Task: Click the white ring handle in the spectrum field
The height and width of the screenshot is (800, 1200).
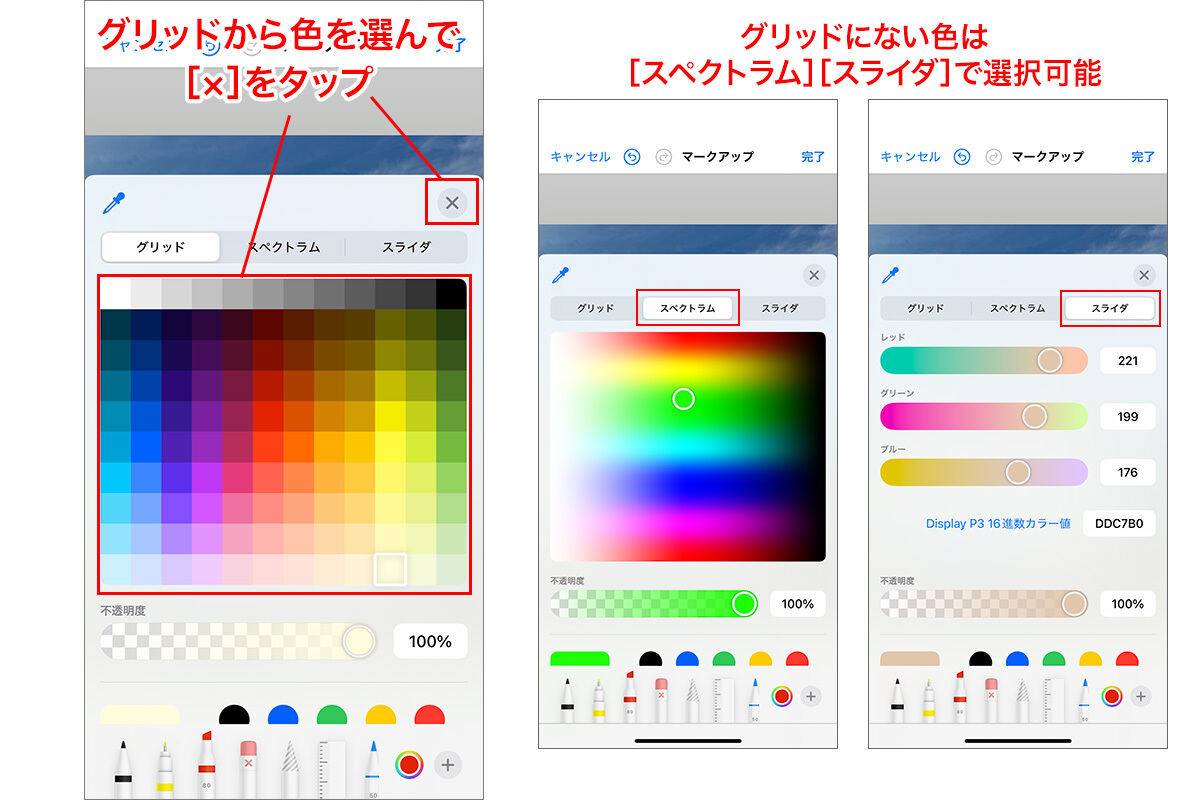Action: click(x=683, y=399)
